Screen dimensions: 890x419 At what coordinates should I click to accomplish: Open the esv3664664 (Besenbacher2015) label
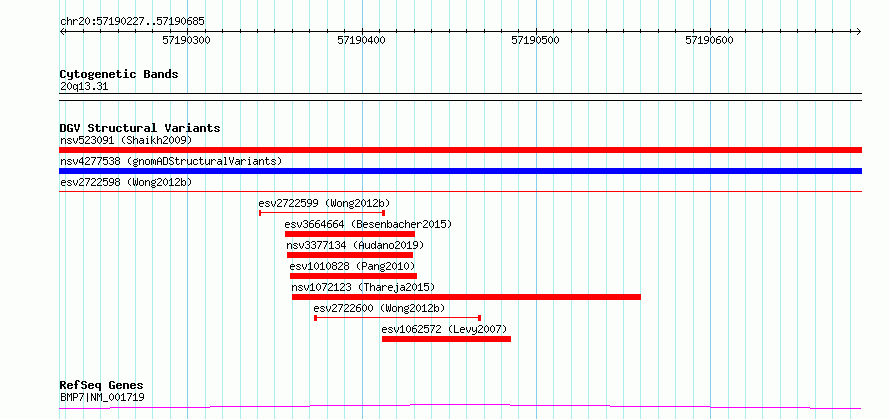(x=368, y=224)
